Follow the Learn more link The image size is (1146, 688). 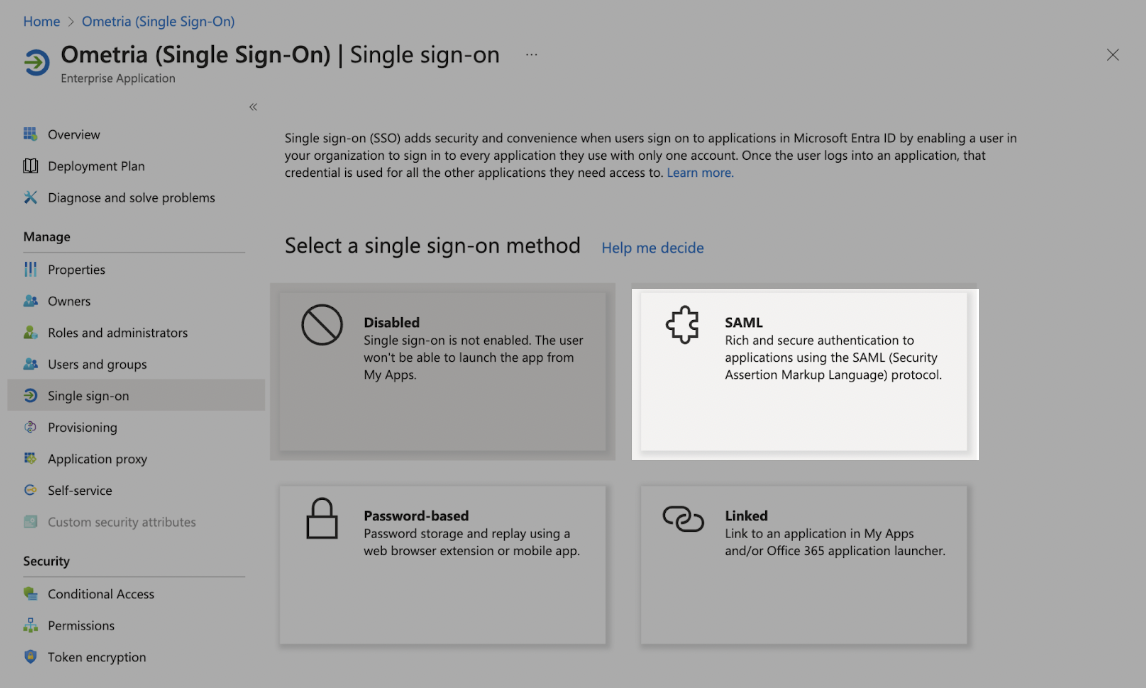coord(700,173)
